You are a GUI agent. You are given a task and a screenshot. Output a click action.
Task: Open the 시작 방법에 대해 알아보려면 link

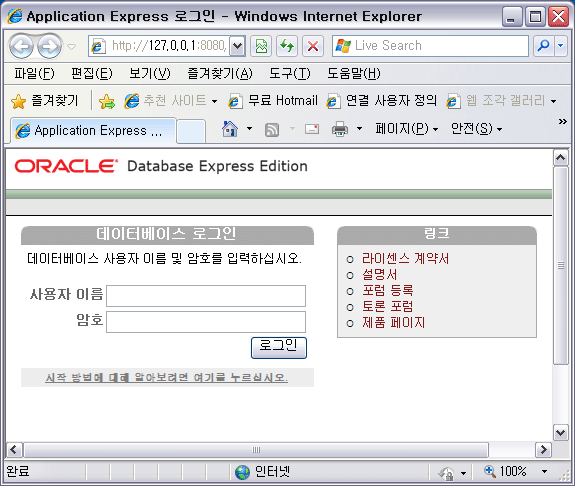click(x=166, y=377)
